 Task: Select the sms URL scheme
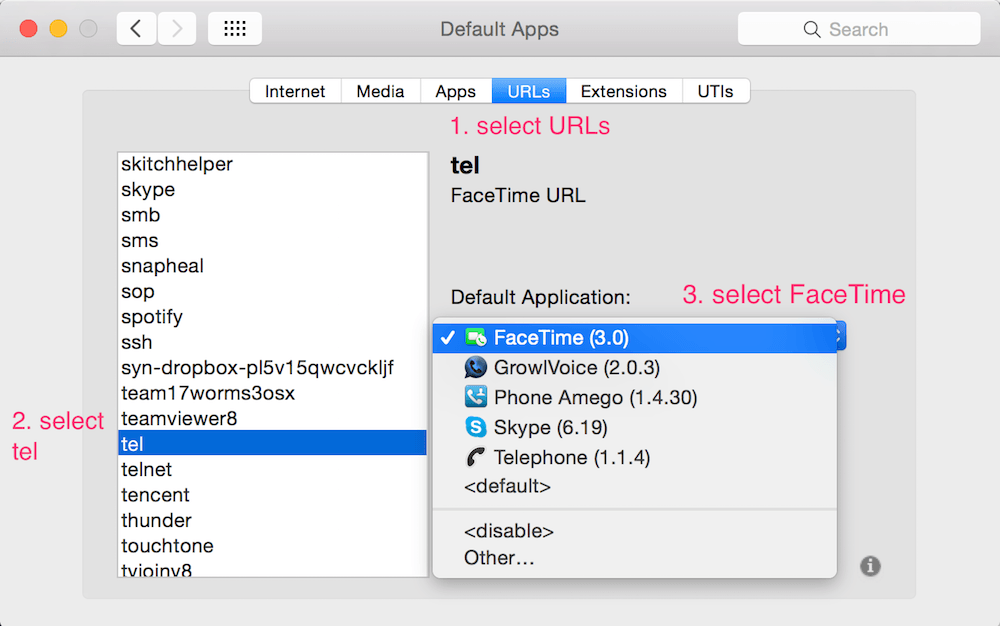point(273,241)
